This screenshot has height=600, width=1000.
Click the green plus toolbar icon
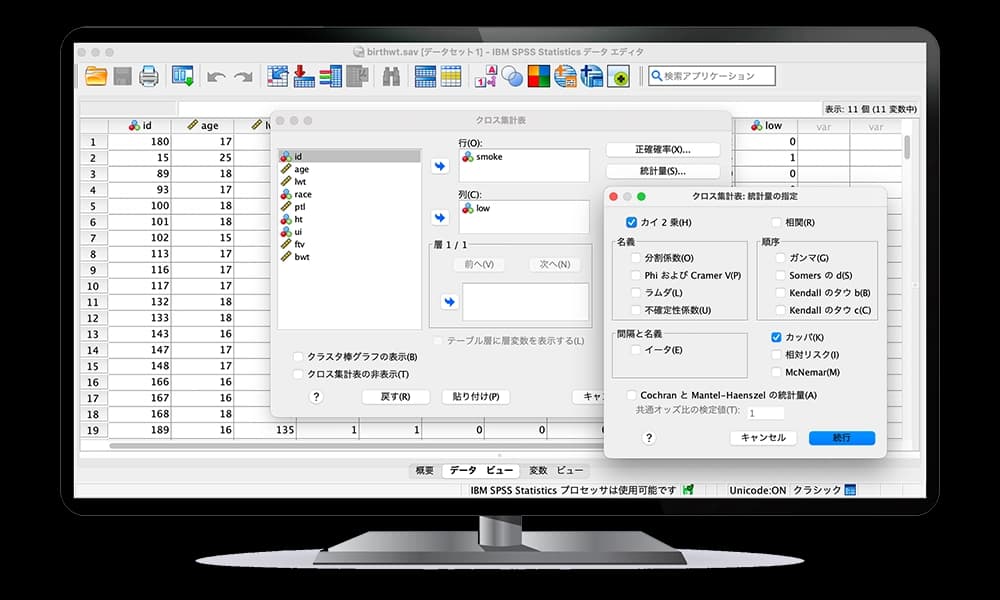[x=618, y=77]
